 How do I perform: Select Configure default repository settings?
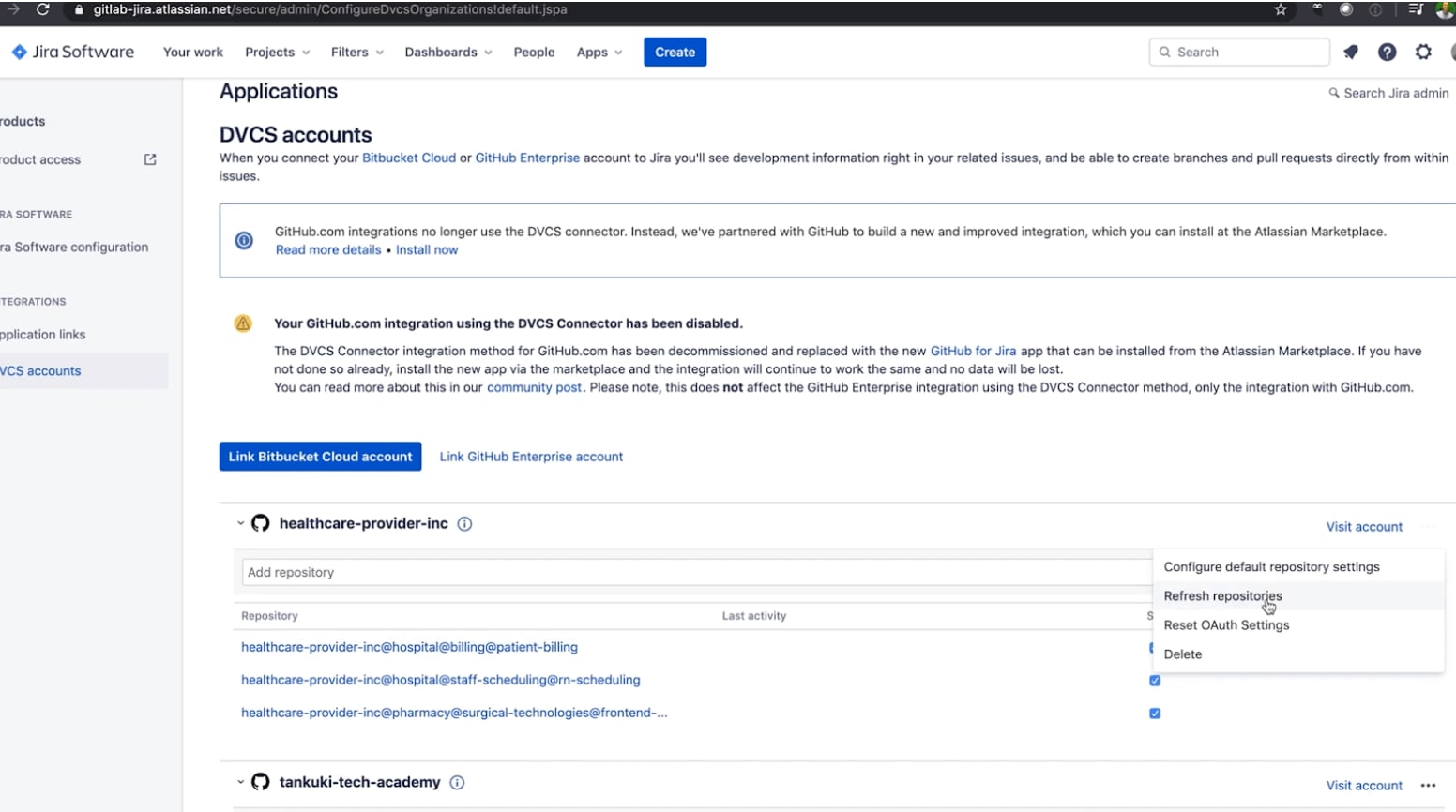pyautogui.click(x=1298, y=567)
